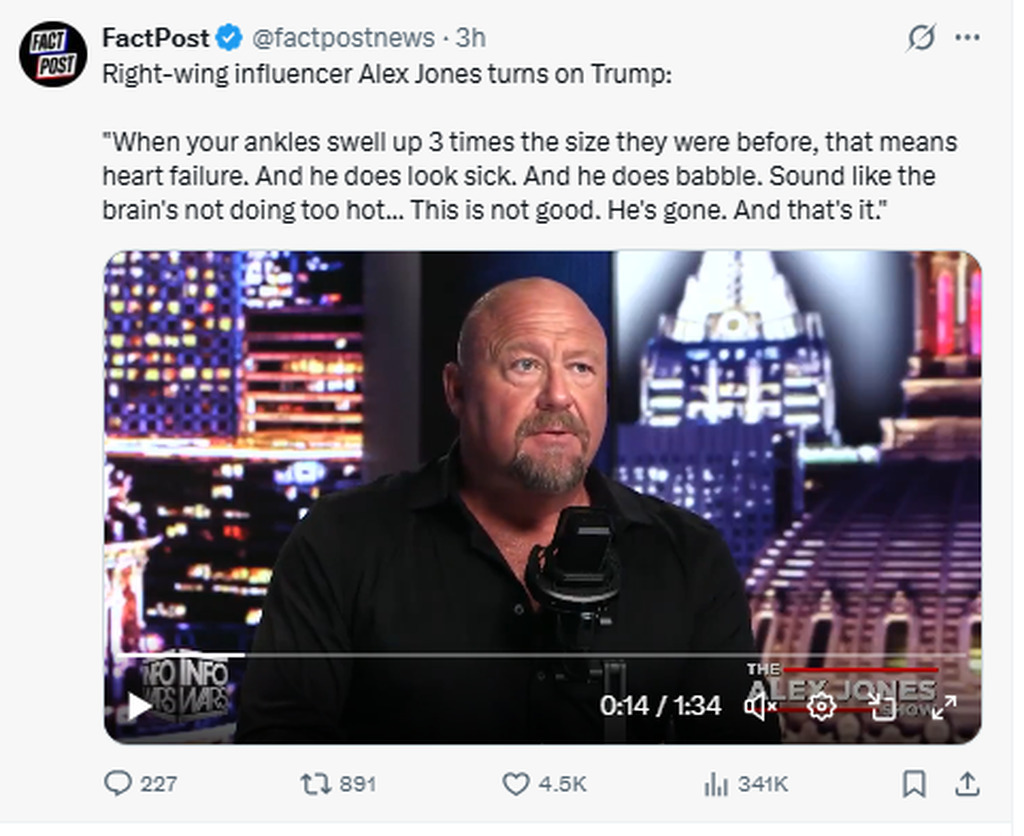The width and height of the screenshot is (1024, 836).
Task: Like the post with 4.5K likes
Action: (515, 785)
